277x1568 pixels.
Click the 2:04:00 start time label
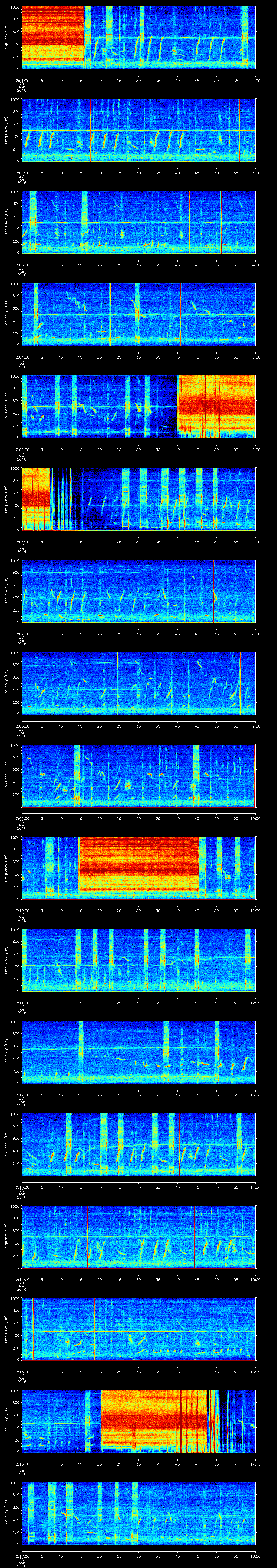22,357
